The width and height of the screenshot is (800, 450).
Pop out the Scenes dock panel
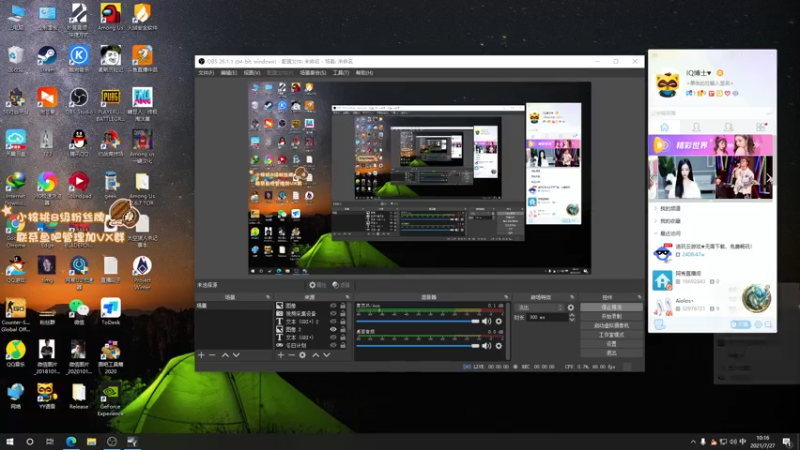268,297
